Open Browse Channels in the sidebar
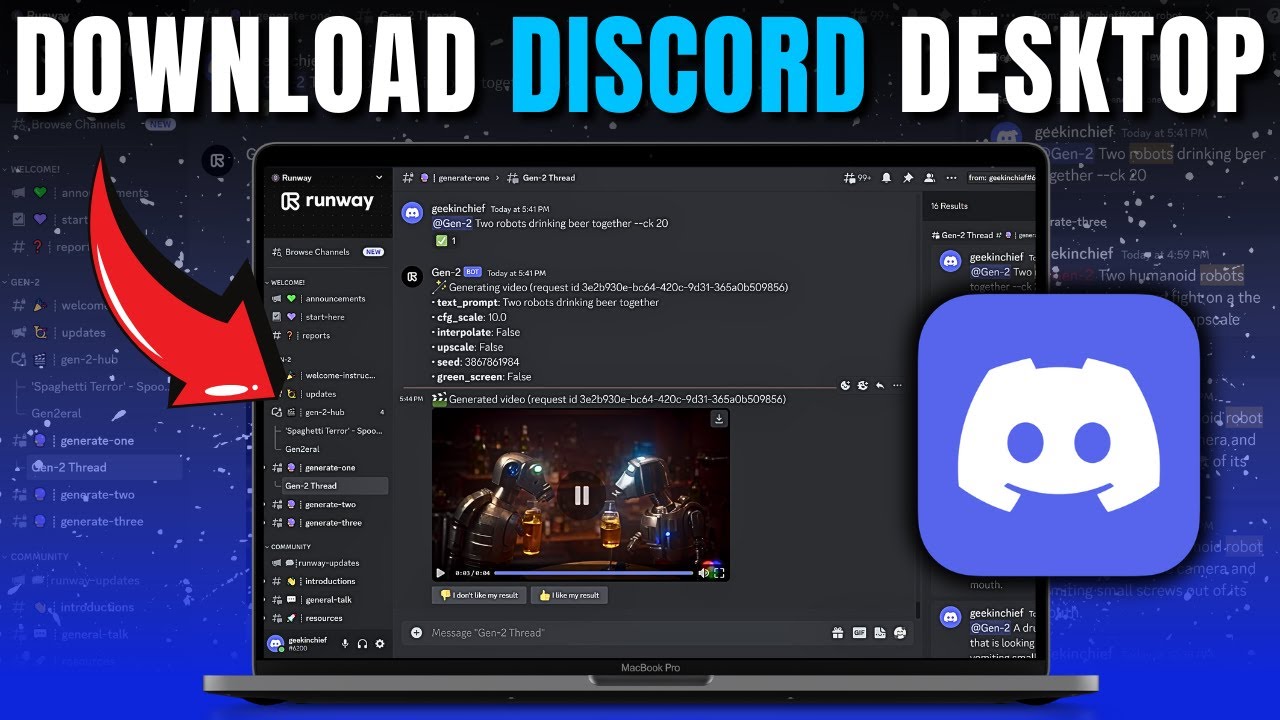1280x720 pixels. tap(328, 252)
